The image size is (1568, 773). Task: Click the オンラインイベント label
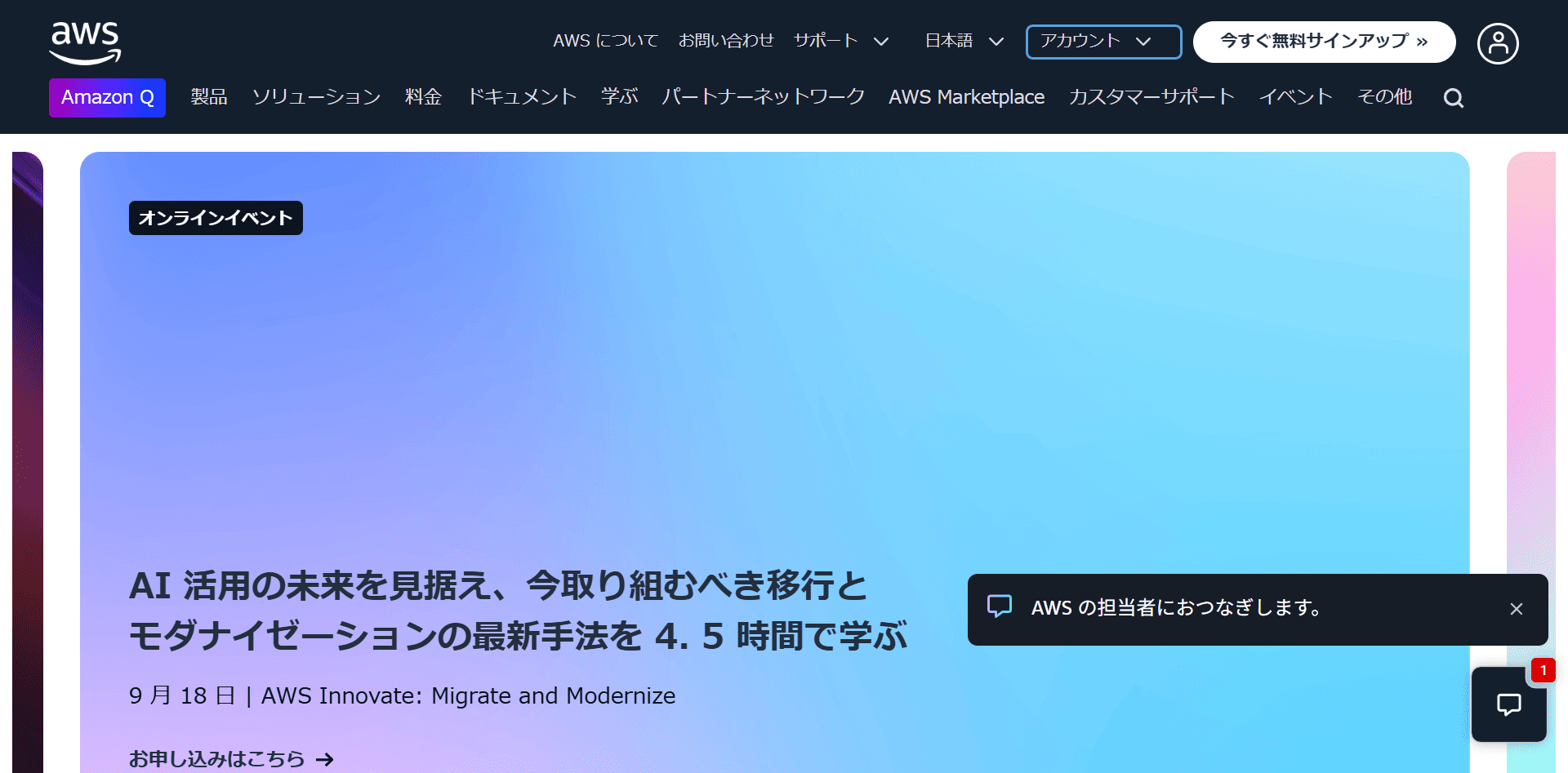click(x=216, y=218)
